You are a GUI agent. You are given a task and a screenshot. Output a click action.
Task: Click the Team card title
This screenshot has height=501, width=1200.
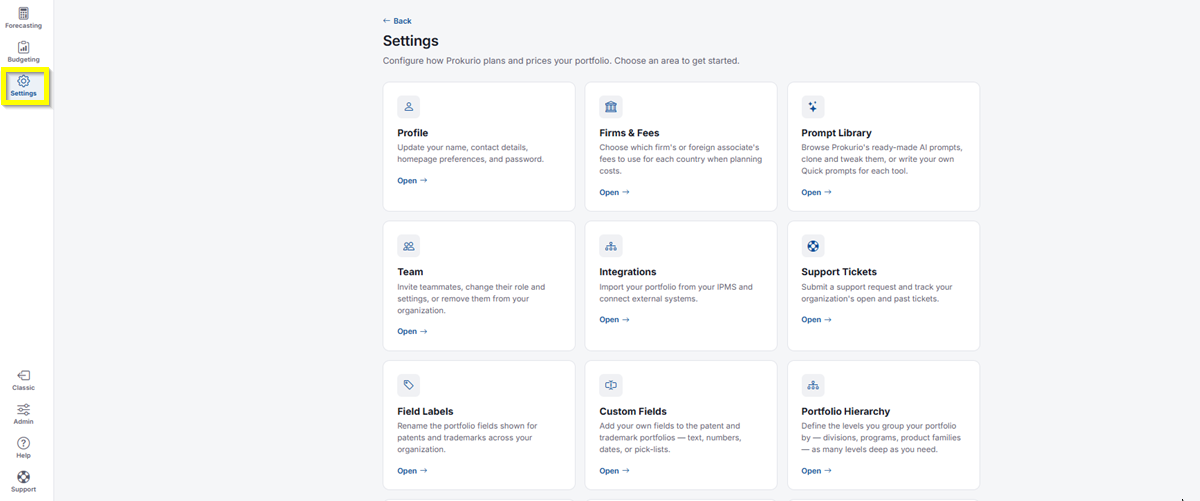point(410,272)
